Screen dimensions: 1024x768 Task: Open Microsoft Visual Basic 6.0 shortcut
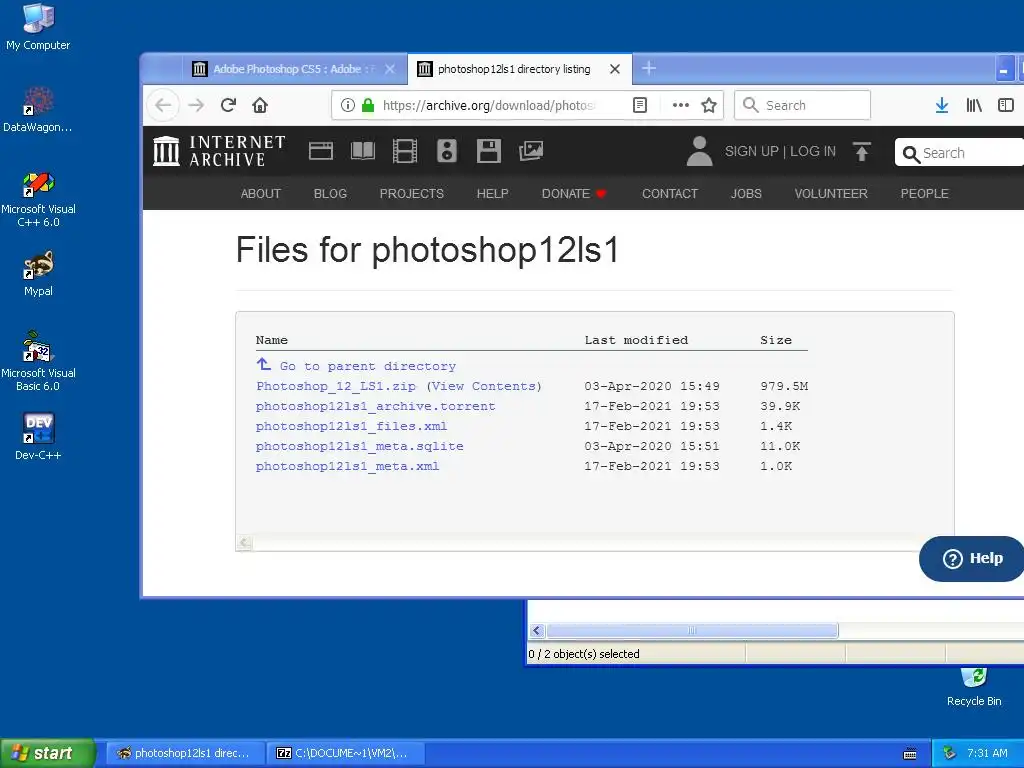pos(38,361)
